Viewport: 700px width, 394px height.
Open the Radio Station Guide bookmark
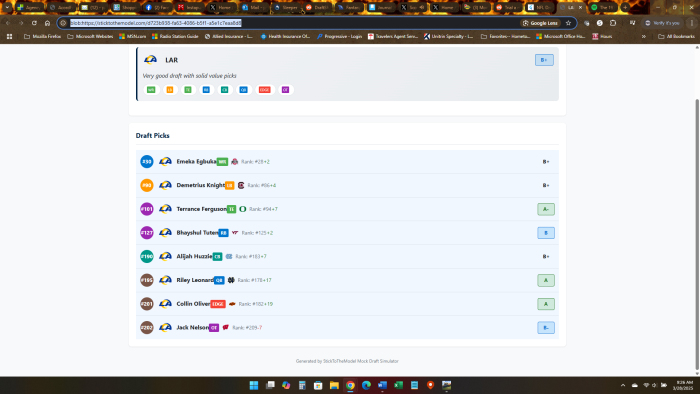pos(175,37)
